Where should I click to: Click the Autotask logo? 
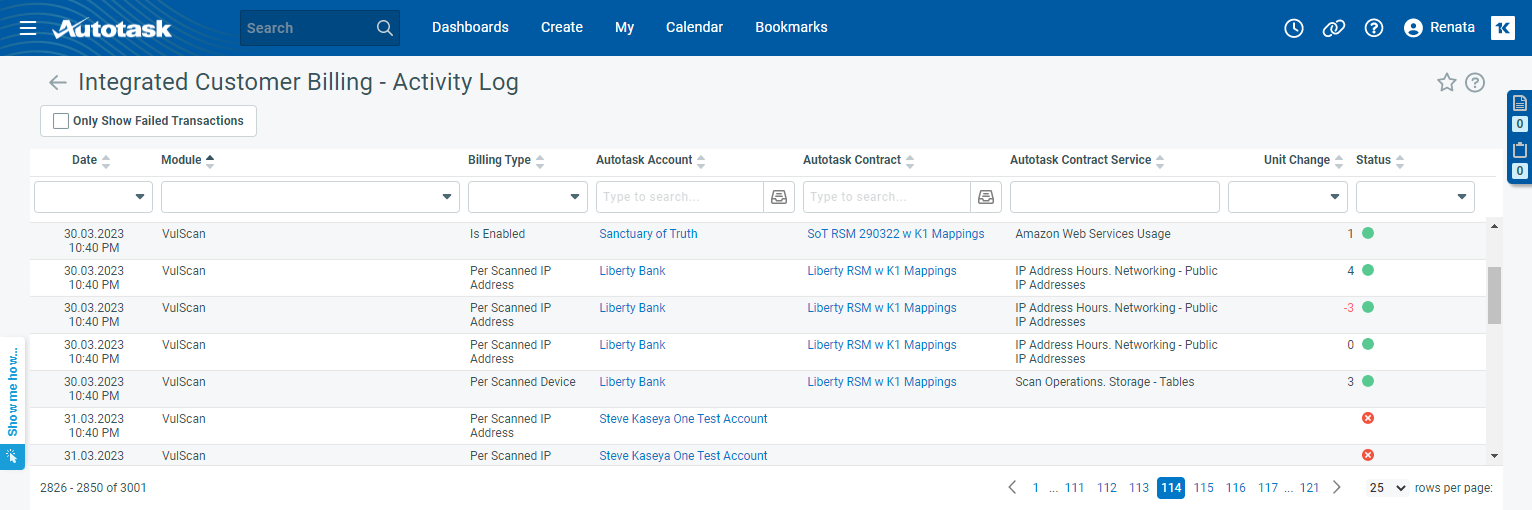click(x=112, y=28)
